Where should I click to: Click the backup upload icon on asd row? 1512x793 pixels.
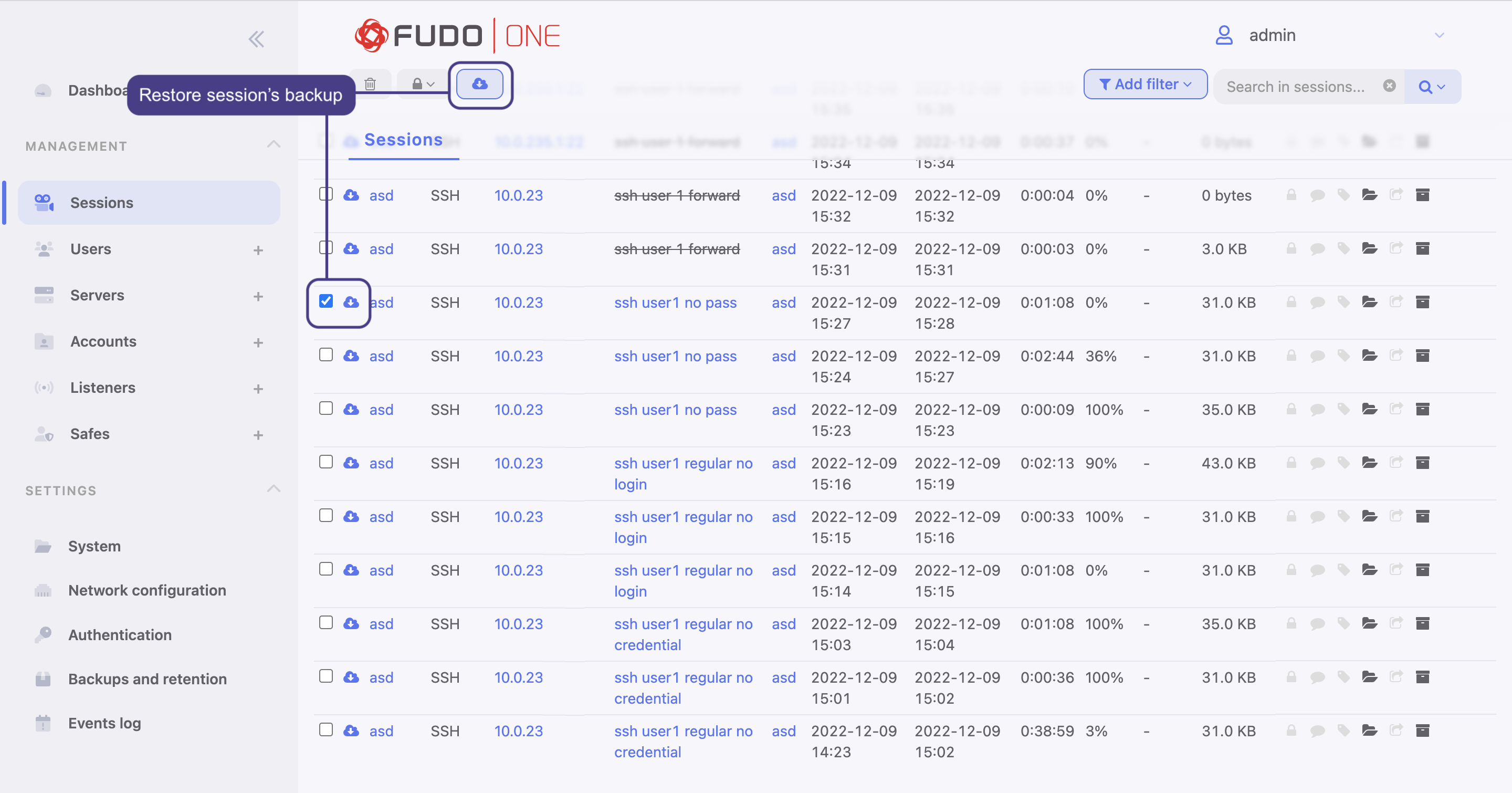pos(352,302)
